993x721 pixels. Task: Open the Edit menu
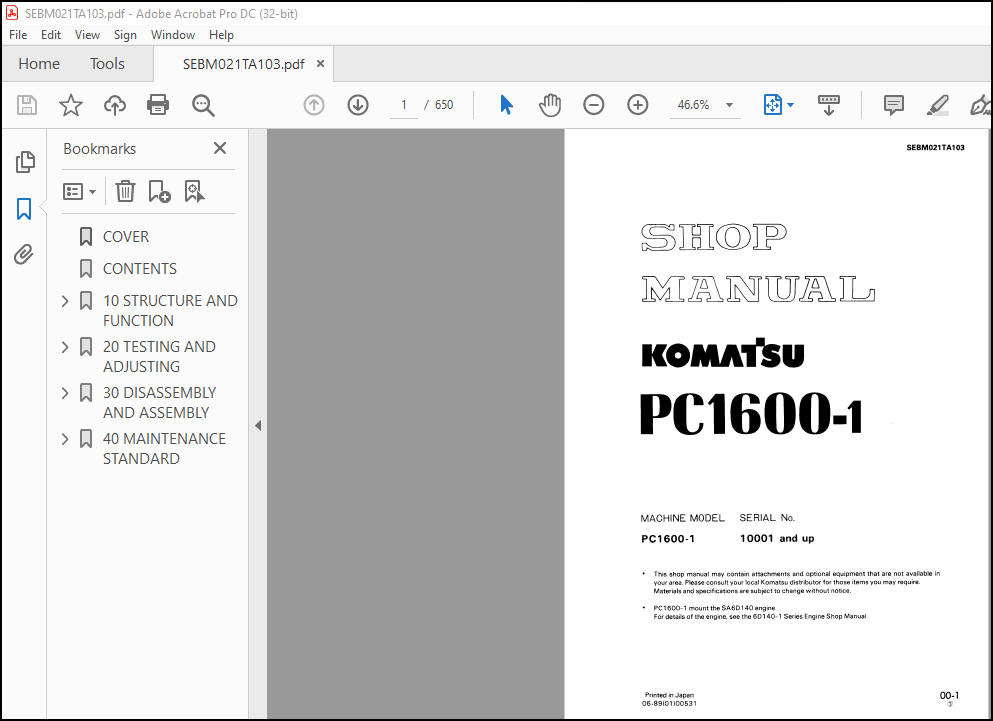click(51, 35)
